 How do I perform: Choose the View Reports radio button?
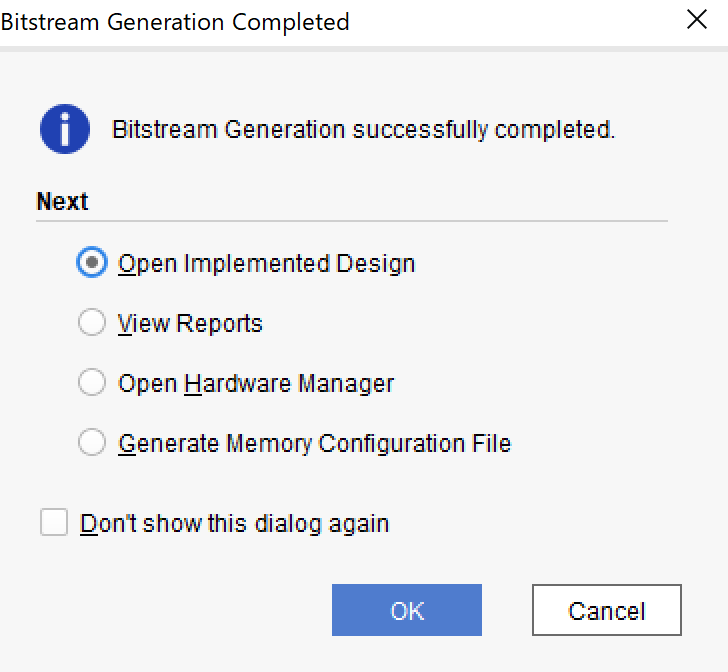[x=92, y=322]
